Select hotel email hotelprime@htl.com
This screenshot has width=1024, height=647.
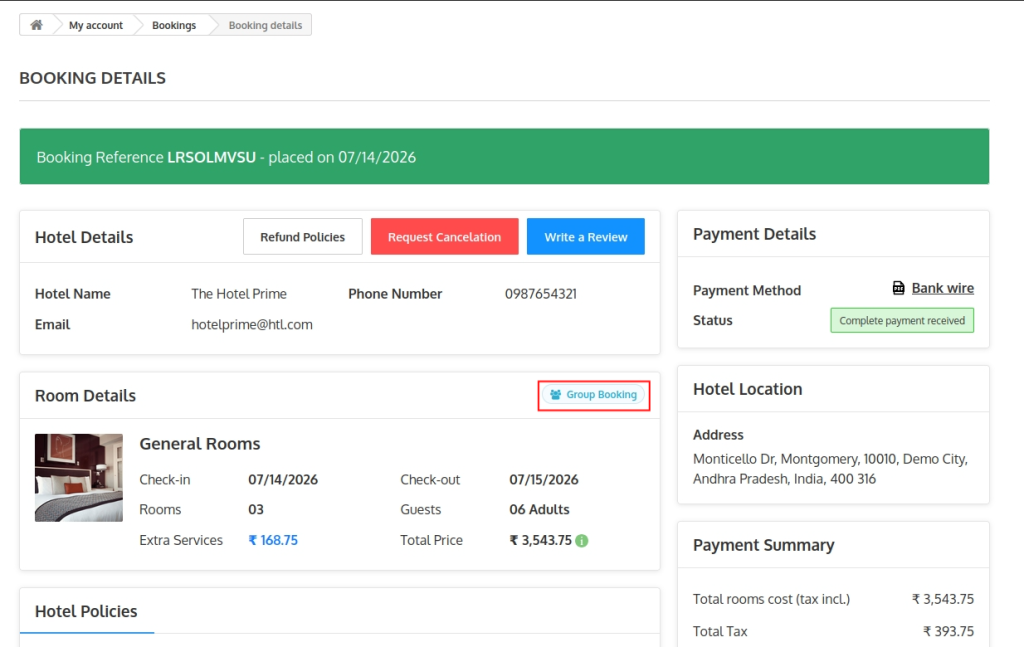pyautogui.click(x=252, y=324)
